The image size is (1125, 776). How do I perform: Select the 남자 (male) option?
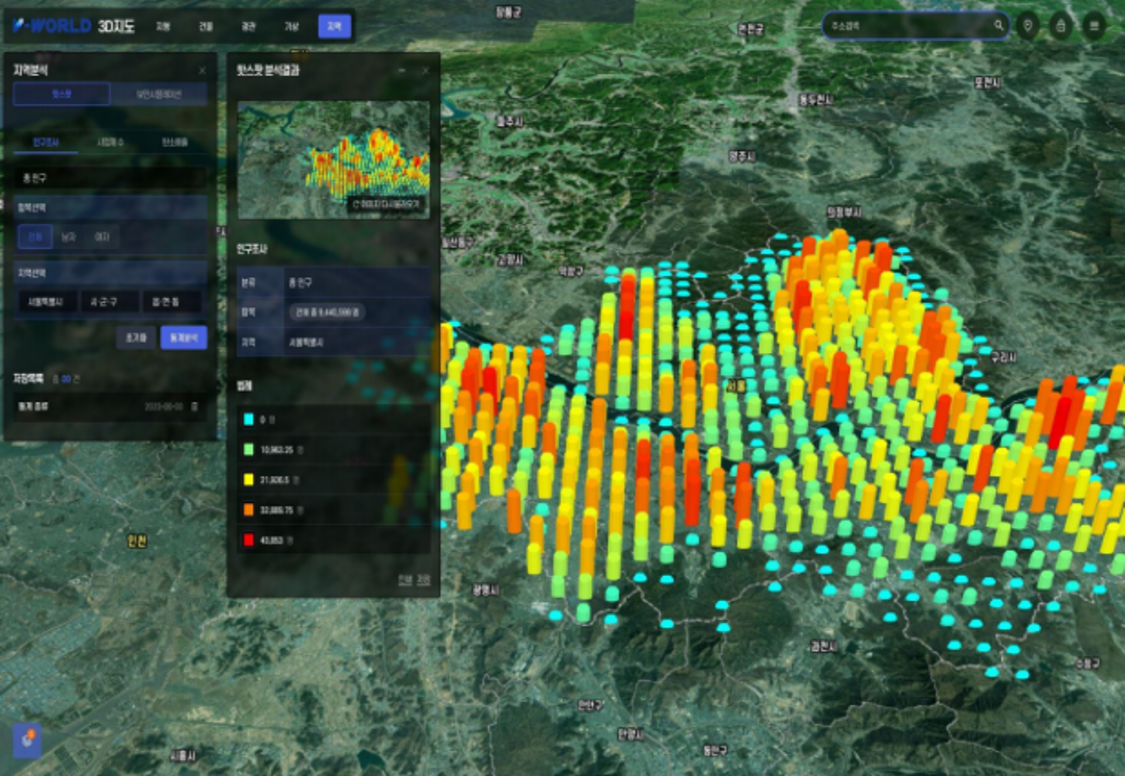(x=68, y=237)
